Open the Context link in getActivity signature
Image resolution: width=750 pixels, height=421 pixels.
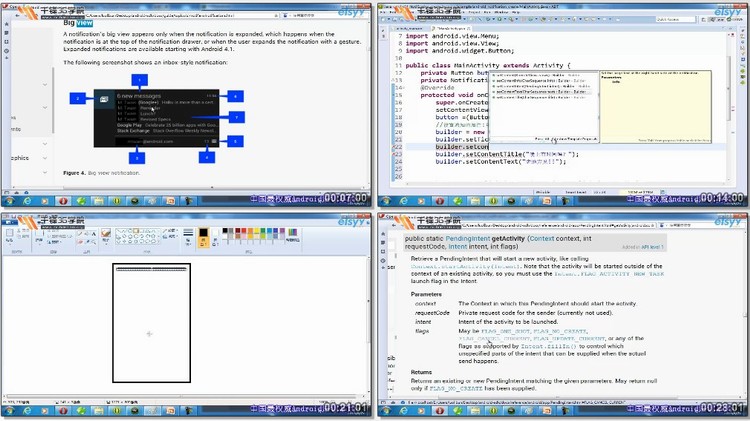click(x=541, y=238)
